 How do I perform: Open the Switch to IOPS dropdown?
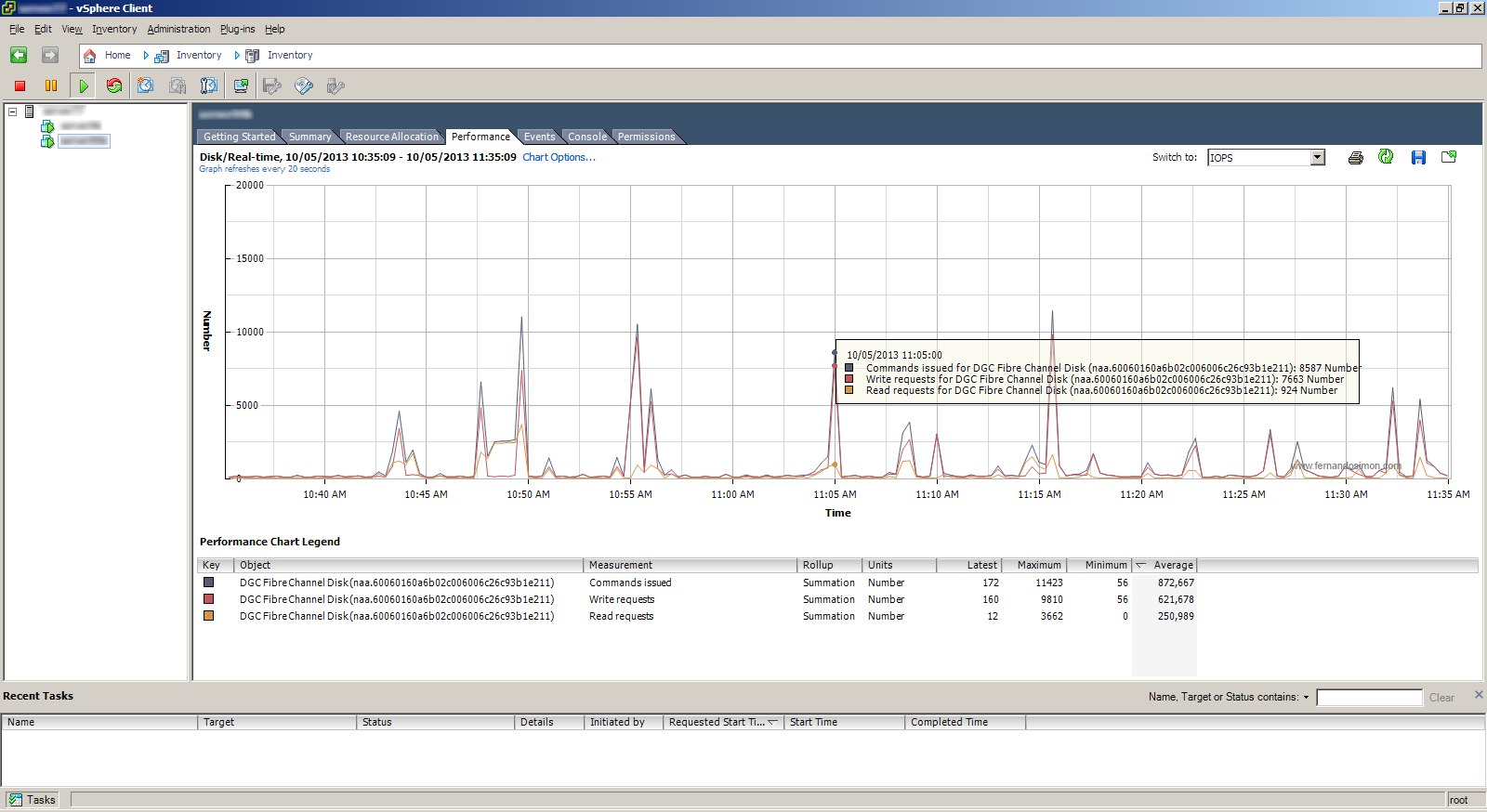[x=1317, y=158]
